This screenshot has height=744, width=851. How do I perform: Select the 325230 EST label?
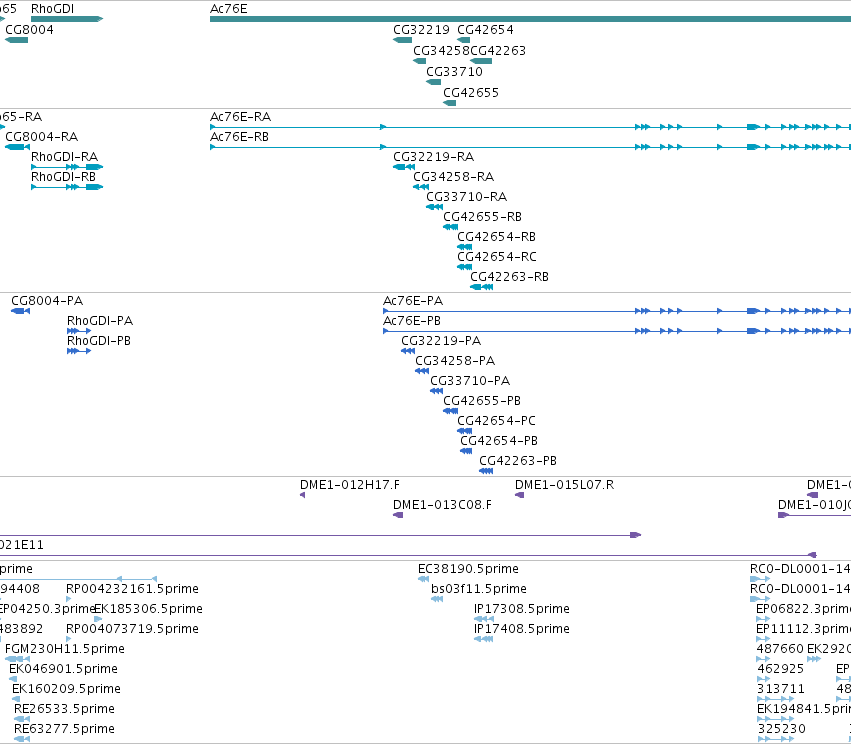[x=782, y=729]
